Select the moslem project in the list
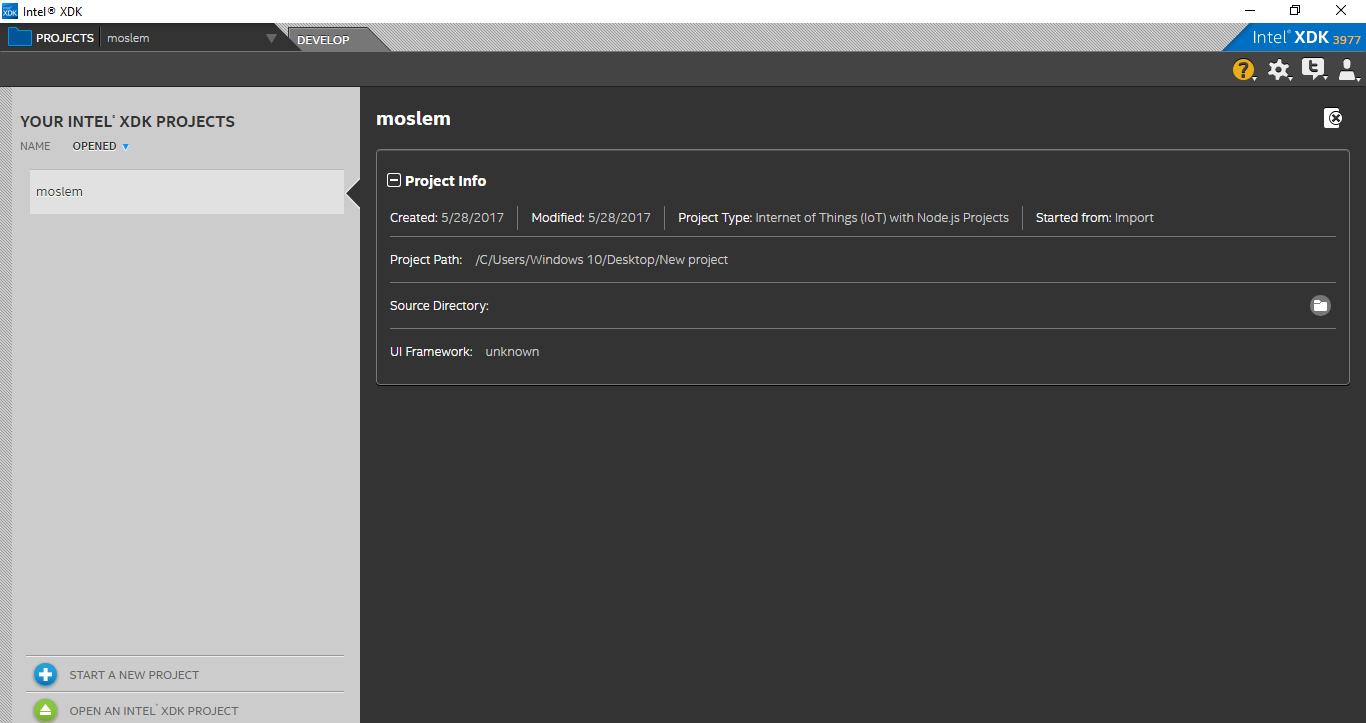 point(187,192)
